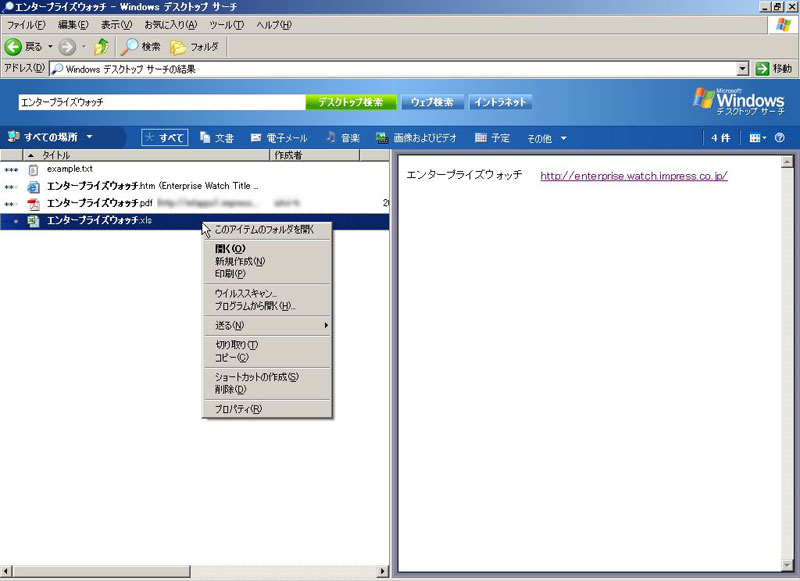Viewport: 800px width, 581px height.
Task: Expand the その他 filter dropdown
Action: tap(547, 138)
